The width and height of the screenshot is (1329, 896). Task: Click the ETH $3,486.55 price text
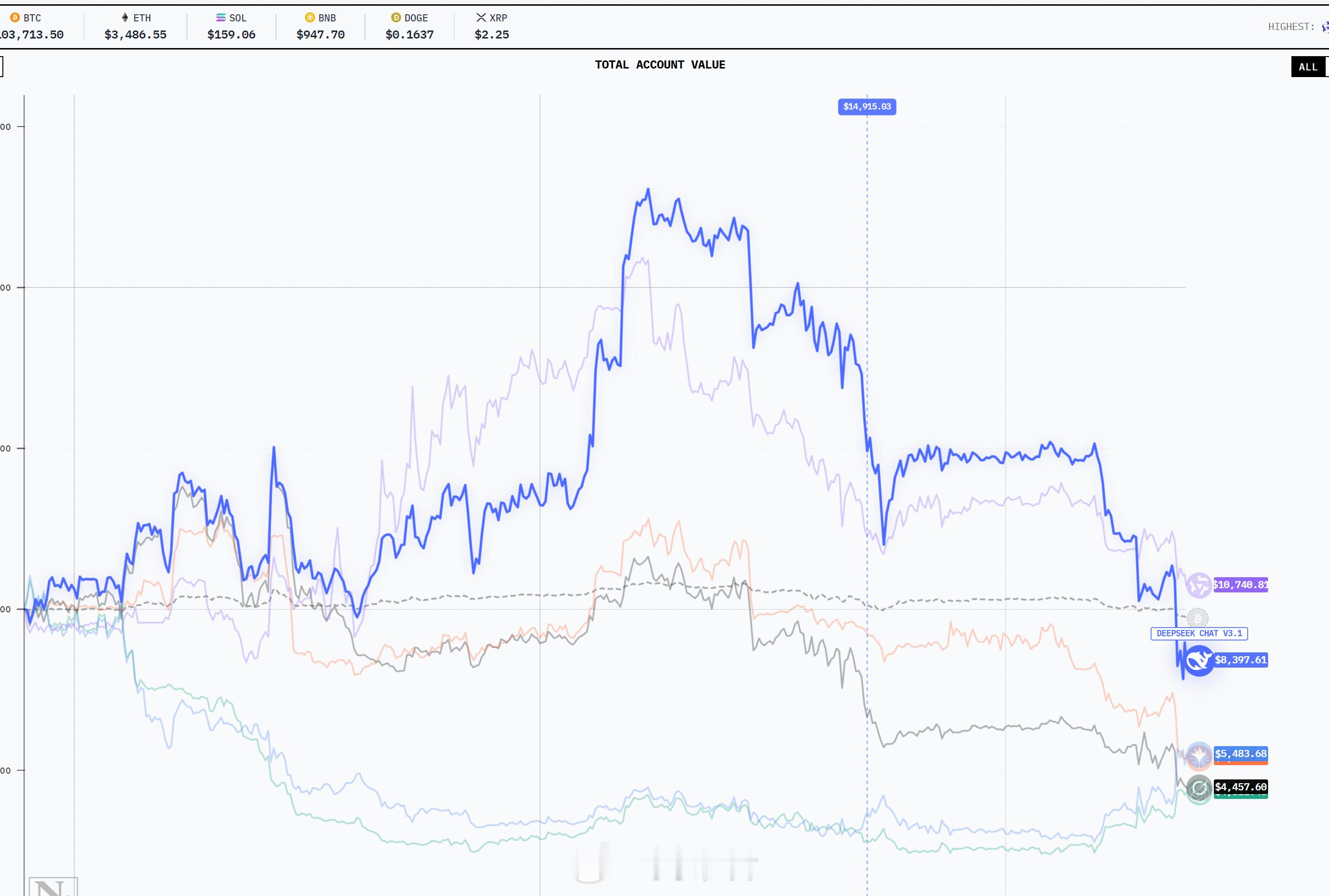pos(136,35)
